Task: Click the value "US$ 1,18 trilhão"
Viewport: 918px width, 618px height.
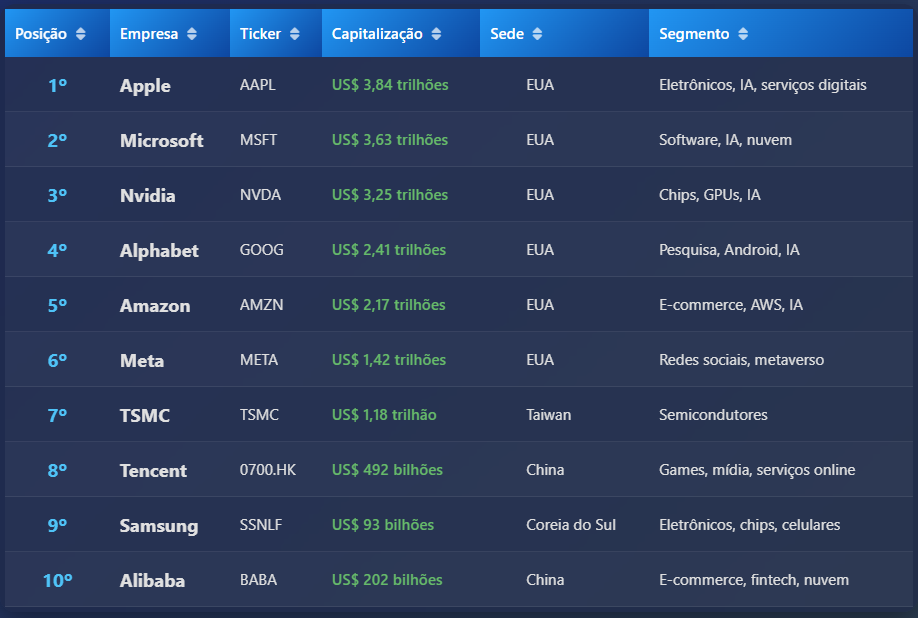Action: click(x=384, y=415)
